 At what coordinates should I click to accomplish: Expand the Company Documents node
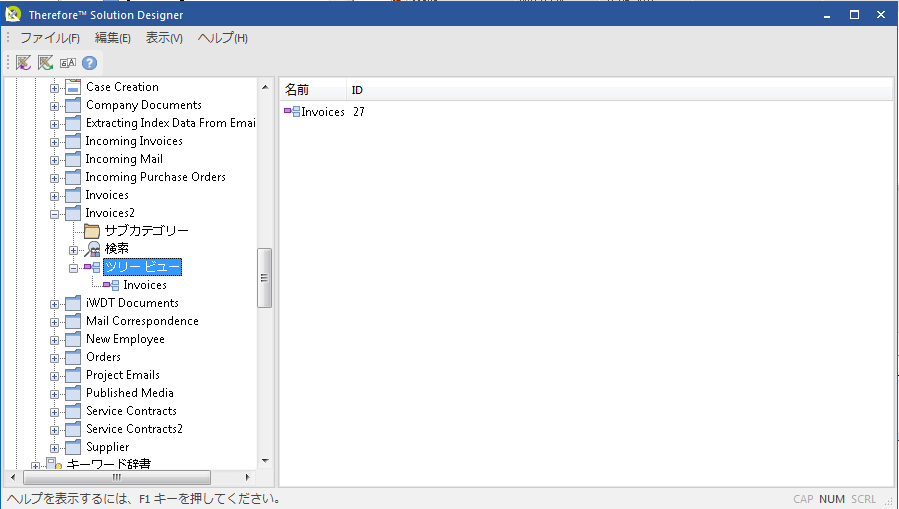(54, 106)
